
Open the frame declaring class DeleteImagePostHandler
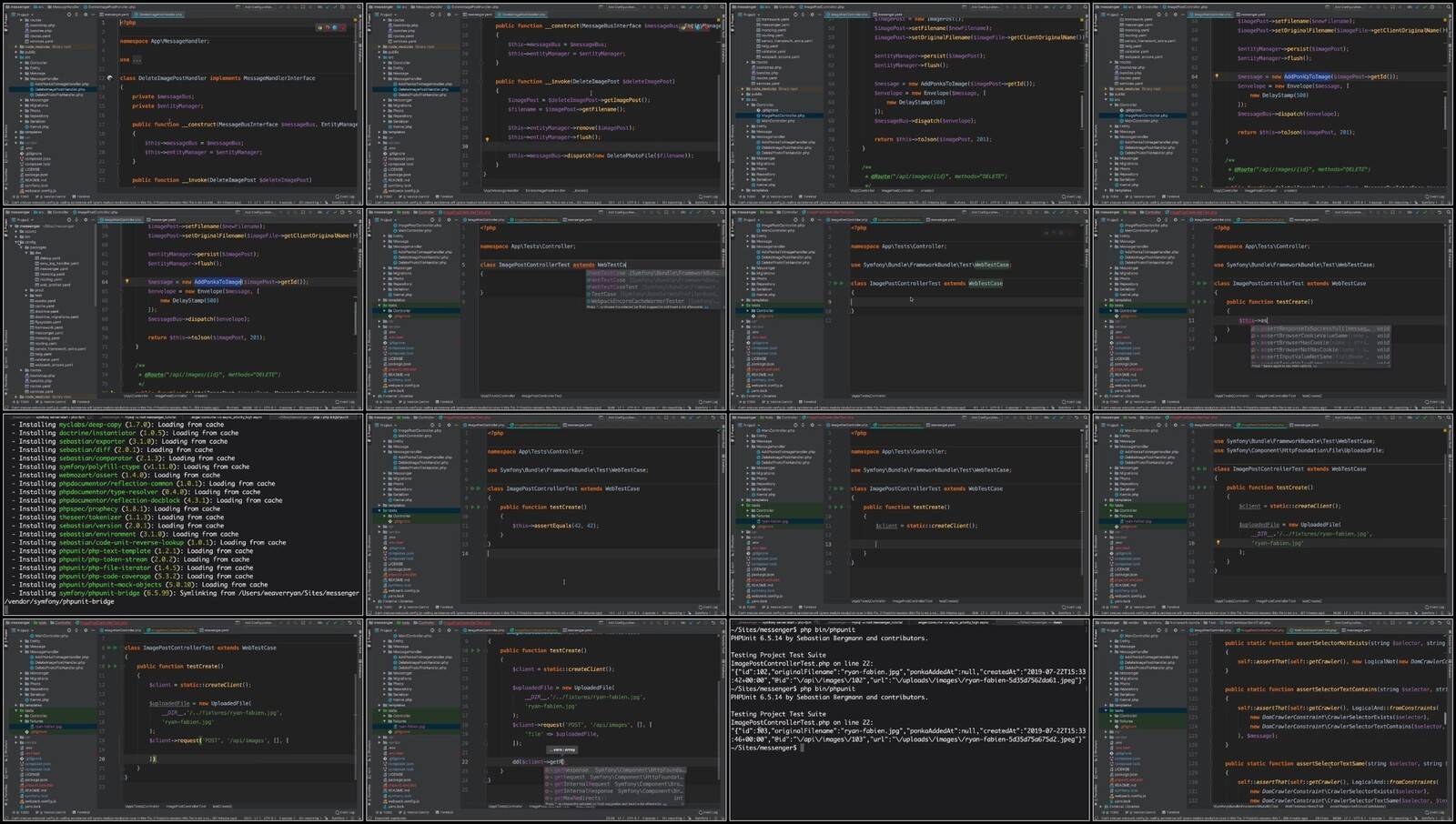pyautogui.click(x=182, y=105)
